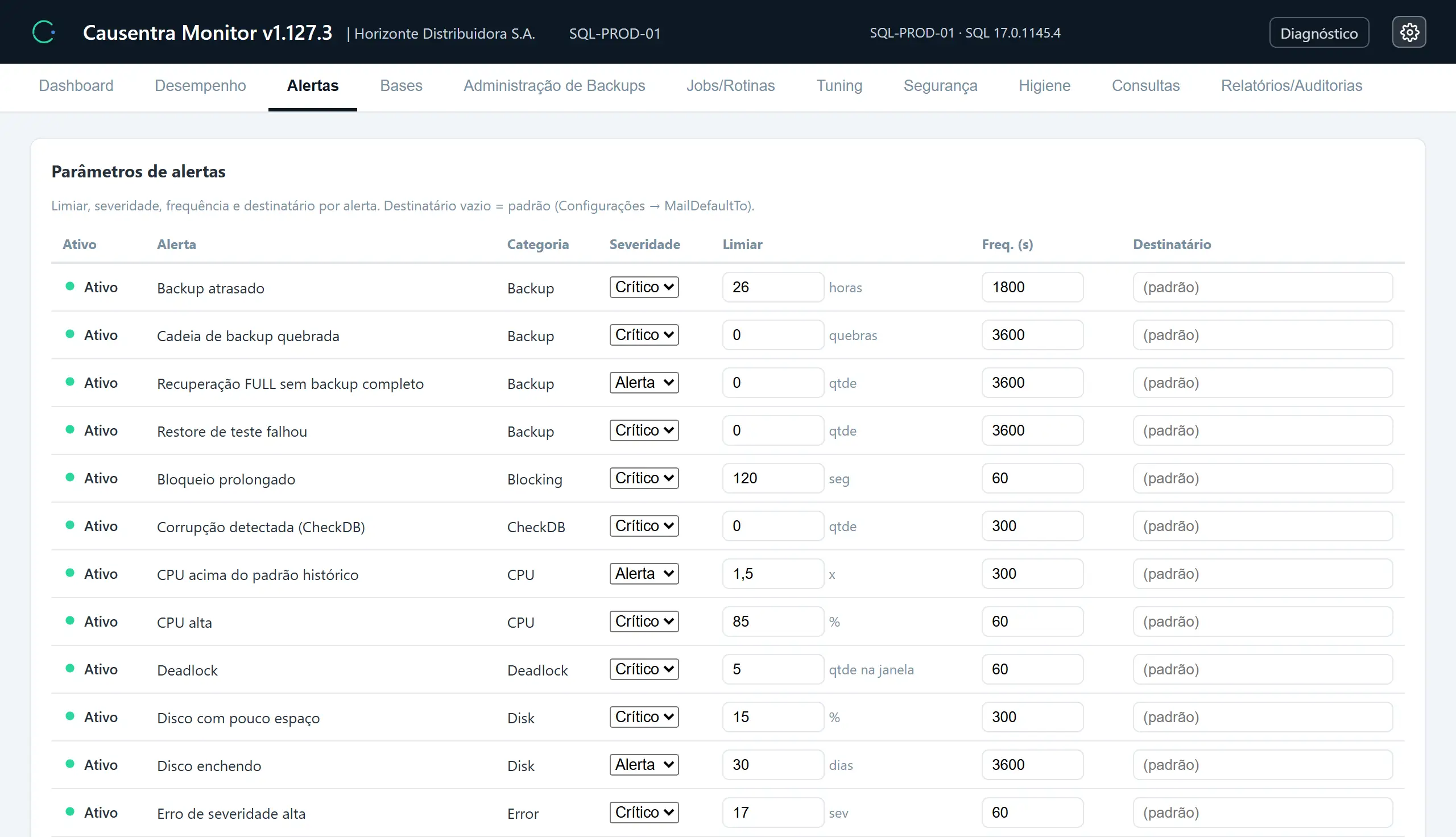Open the settings gear icon
The width and height of the screenshot is (1456, 837).
(x=1408, y=32)
